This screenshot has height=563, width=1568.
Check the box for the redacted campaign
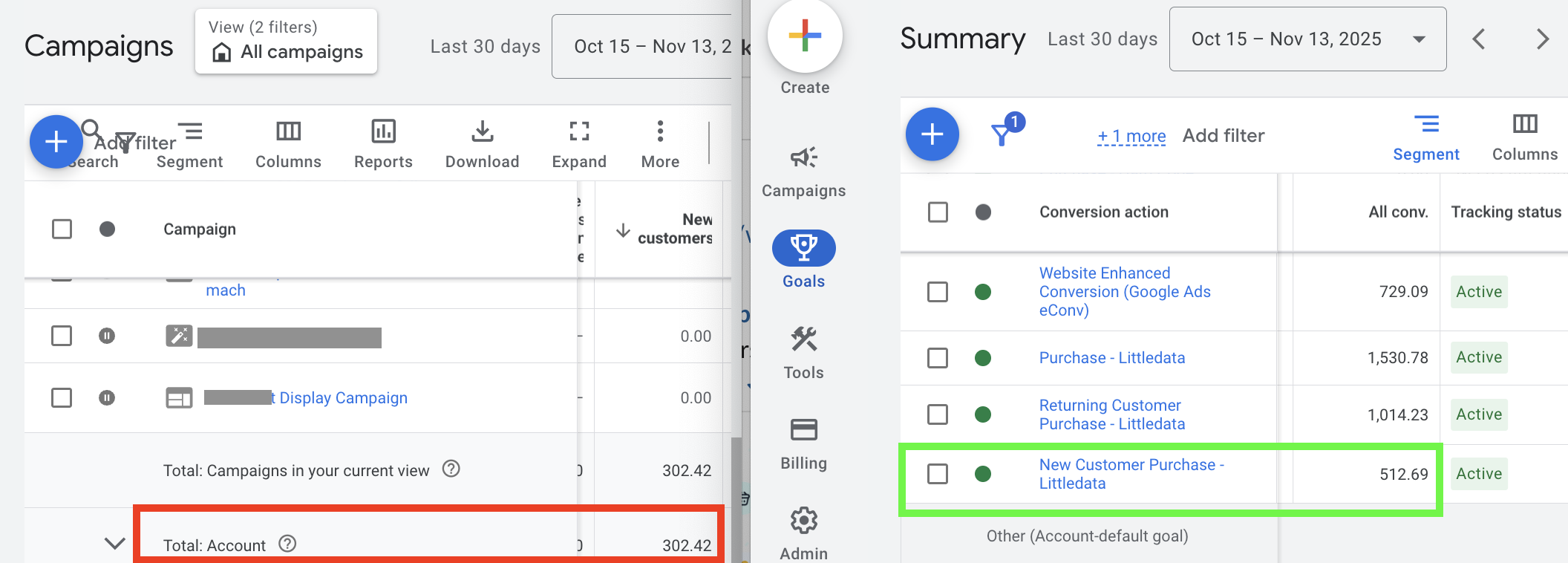tap(62, 336)
